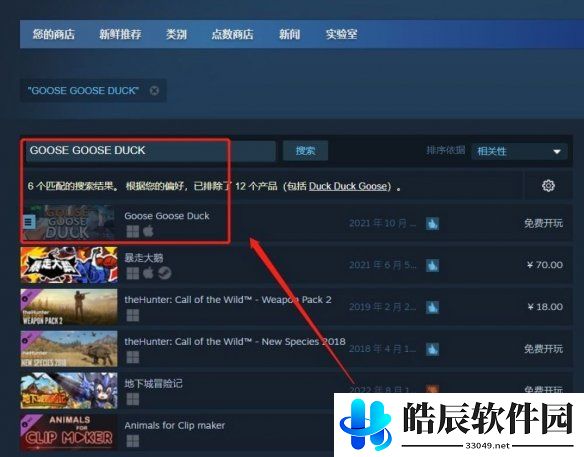This screenshot has height=457, width=584.
Task: Open the 地下城冒险记 game thumbnail
Action: tap(69, 391)
